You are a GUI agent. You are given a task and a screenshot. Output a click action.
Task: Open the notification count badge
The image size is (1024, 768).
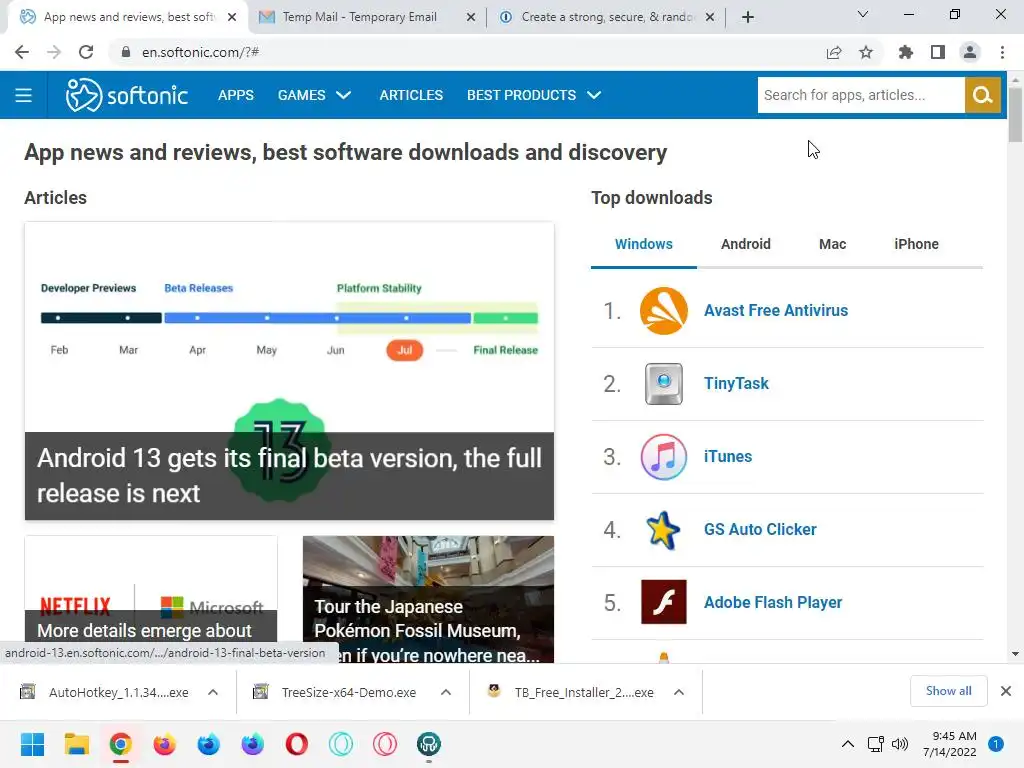click(x=995, y=744)
